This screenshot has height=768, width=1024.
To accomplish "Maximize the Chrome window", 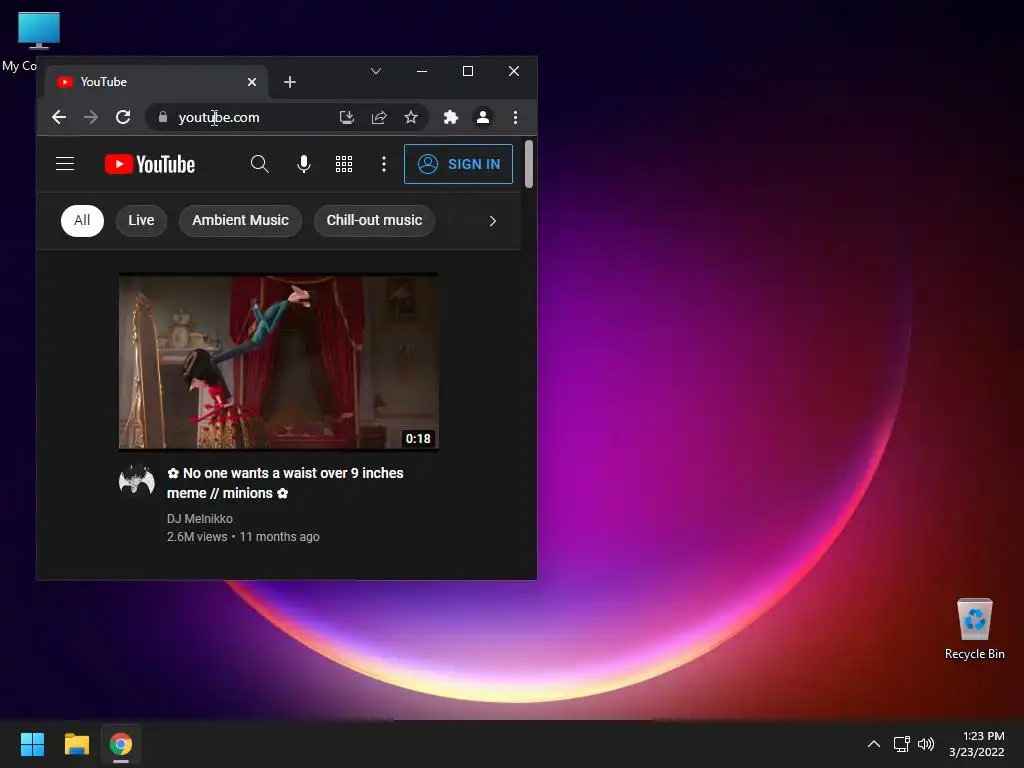I will pos(468,71).
